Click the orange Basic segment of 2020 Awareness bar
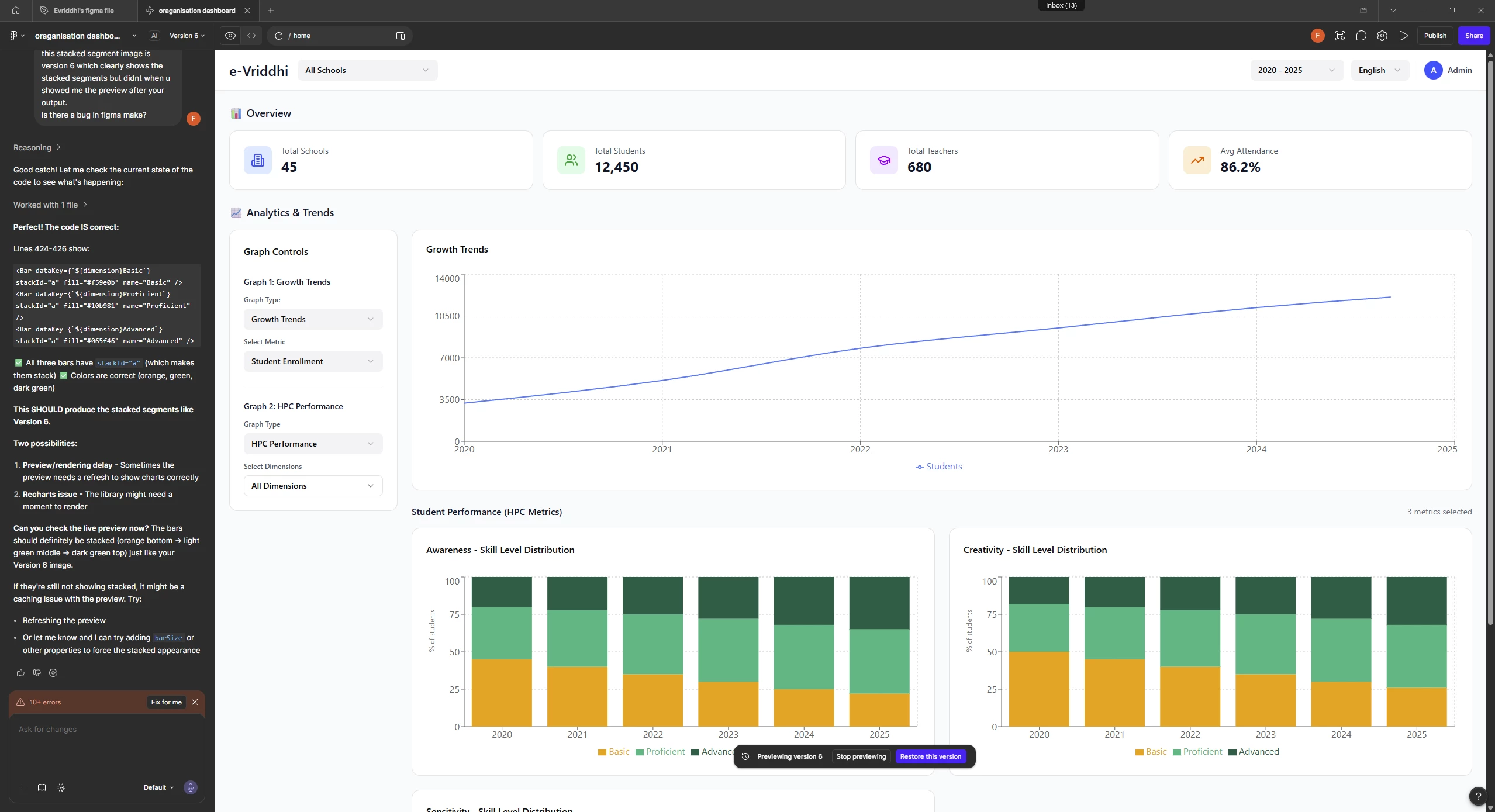Viewport: 1495px width, 812px height. click(502, 693)
